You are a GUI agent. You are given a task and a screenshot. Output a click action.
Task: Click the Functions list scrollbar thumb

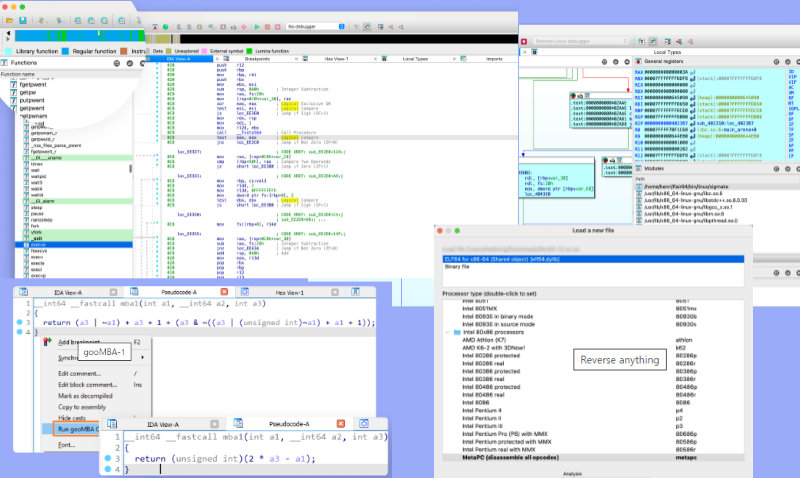[130, 168]
